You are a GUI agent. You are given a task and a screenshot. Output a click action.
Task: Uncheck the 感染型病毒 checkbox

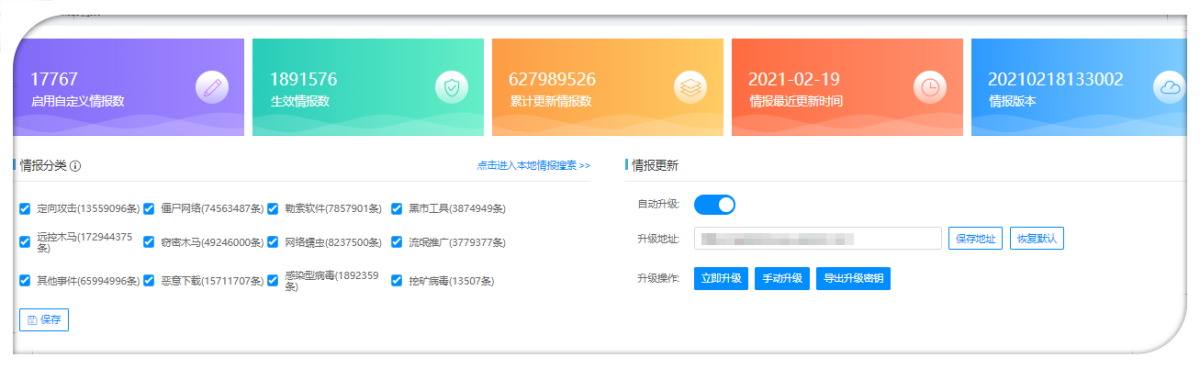[x=273, y=281]
